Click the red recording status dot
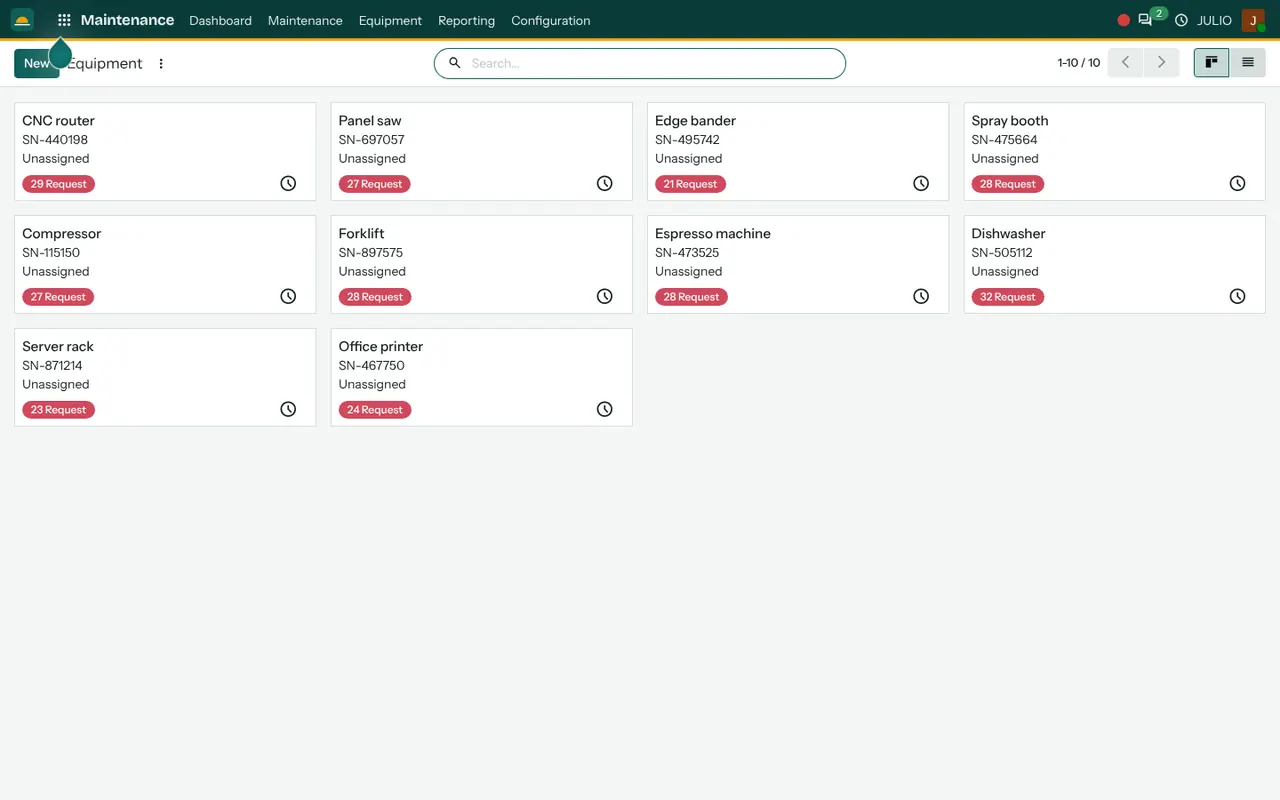This screenshot has height=800, width=1280. point(1123,20)
